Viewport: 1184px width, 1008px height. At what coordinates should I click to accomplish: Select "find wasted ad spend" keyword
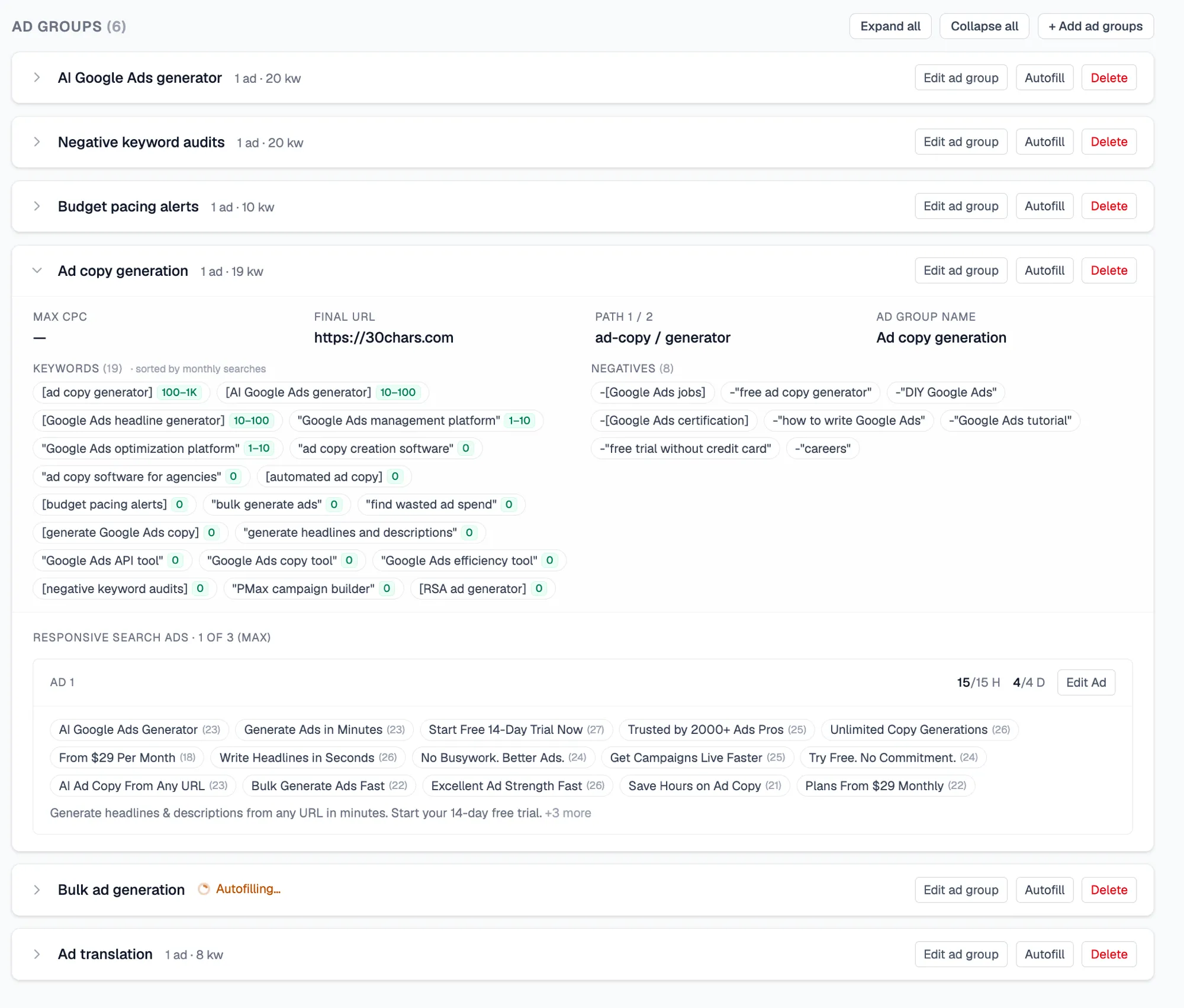pyautogui.click(x=441, y=504)
